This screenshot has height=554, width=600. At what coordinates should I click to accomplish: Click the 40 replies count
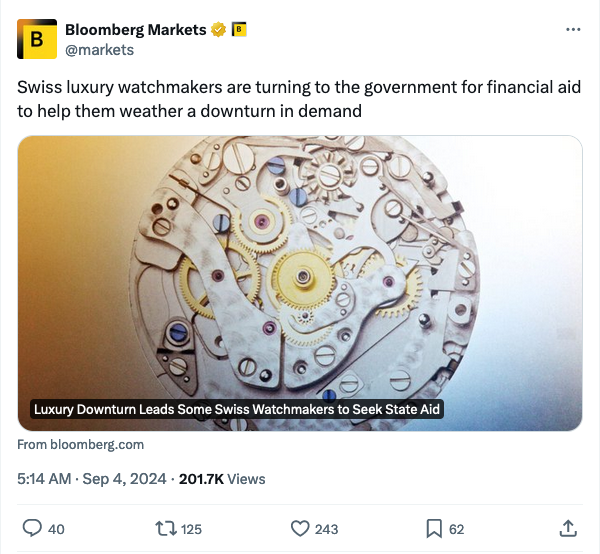click(x=56, y=529)
